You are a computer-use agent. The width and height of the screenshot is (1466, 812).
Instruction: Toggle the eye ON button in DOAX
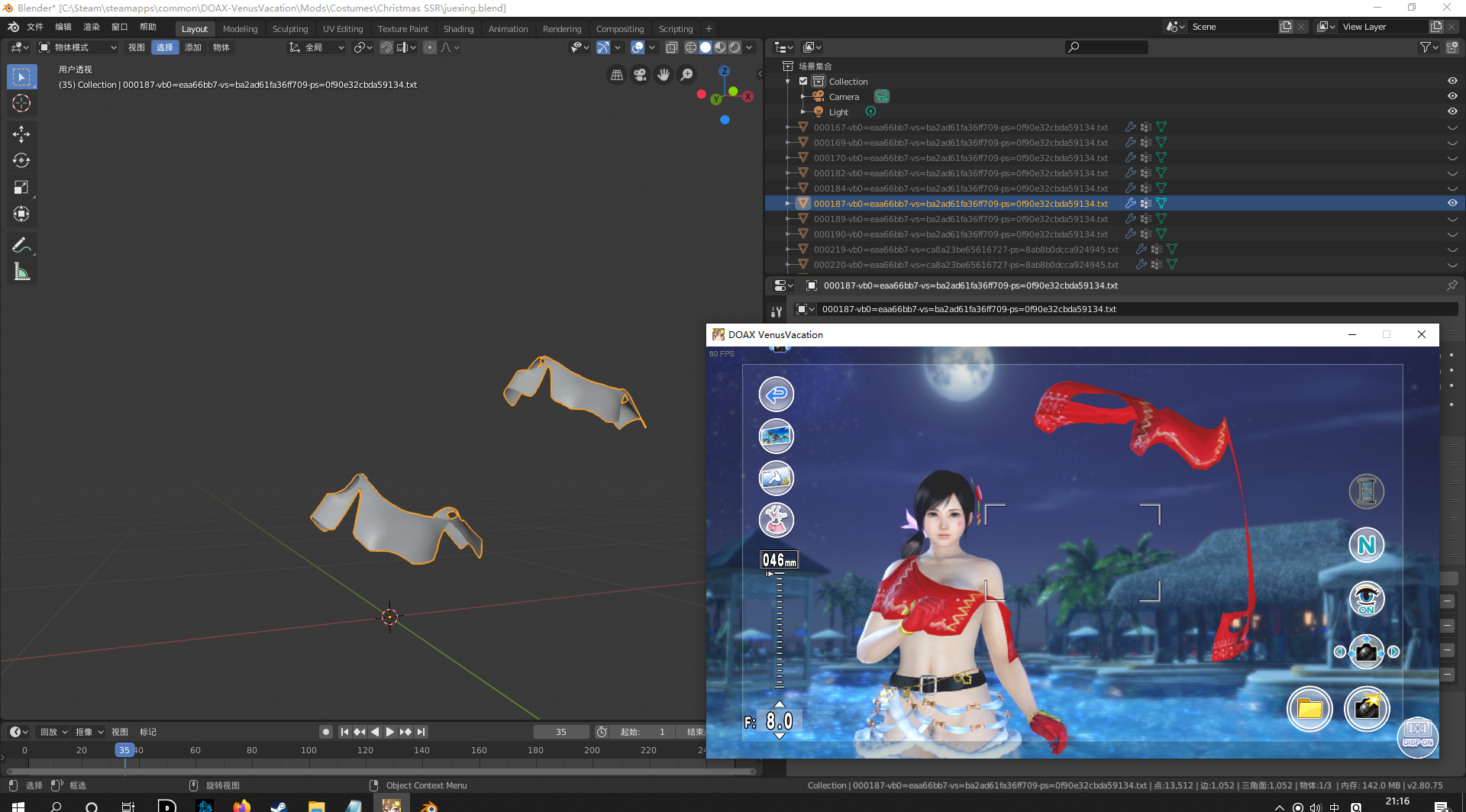1367,598
